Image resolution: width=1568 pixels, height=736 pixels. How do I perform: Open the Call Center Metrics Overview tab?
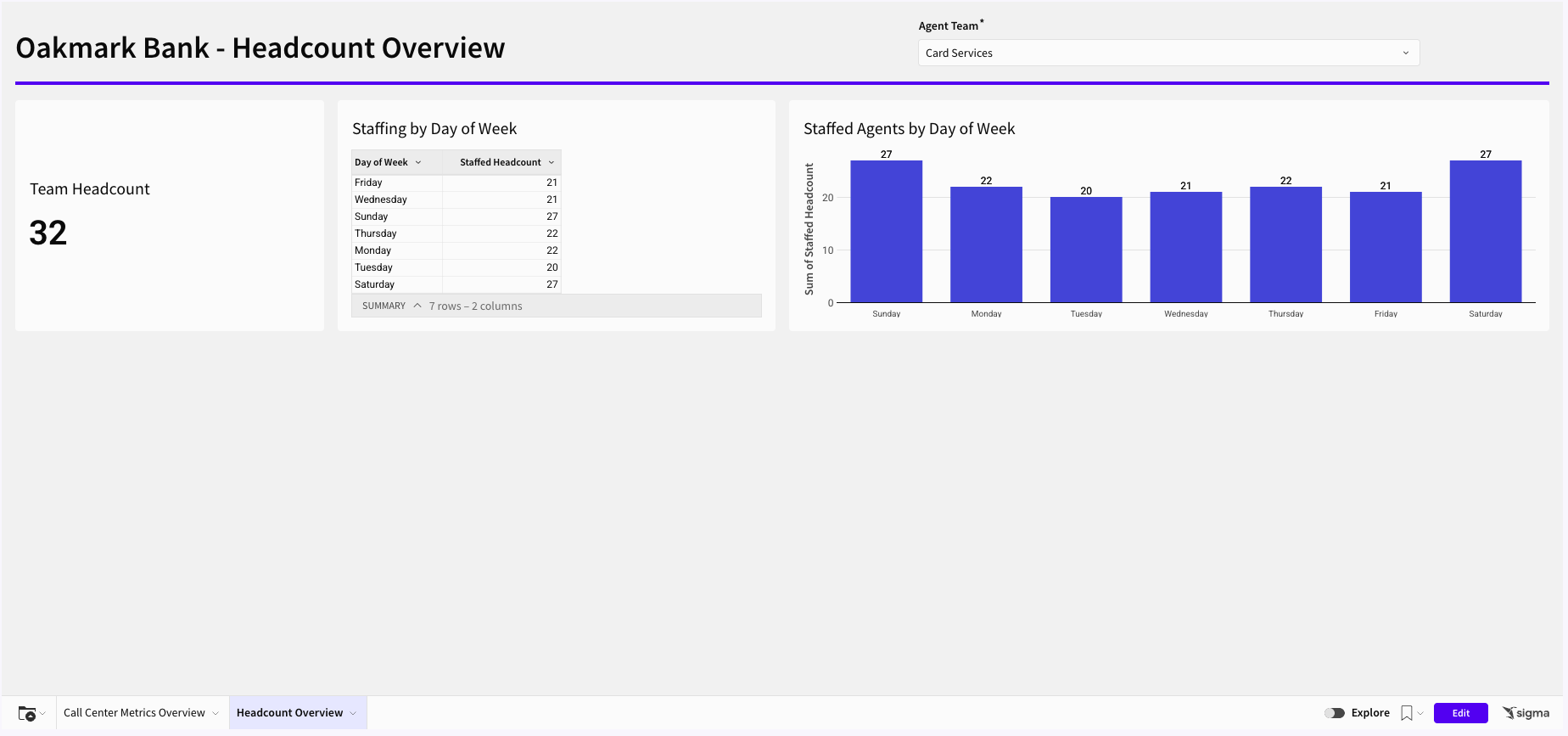click(x=134, y=713)
